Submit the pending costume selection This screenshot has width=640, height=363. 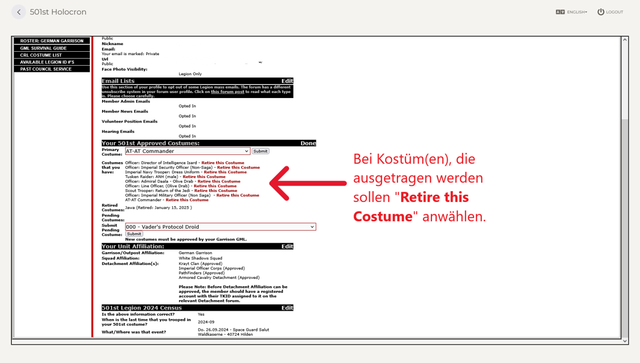[134, 234]
